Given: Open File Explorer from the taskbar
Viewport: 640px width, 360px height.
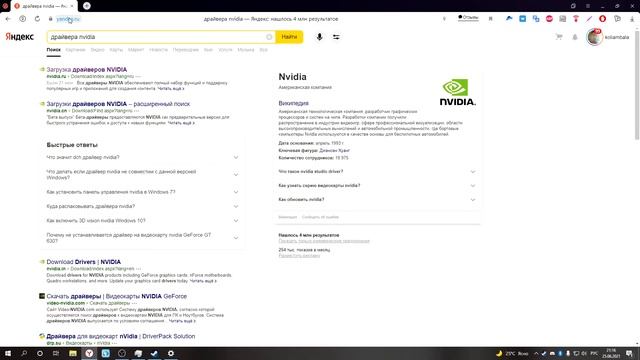Looking at the screenshot, I should (73, 353).
